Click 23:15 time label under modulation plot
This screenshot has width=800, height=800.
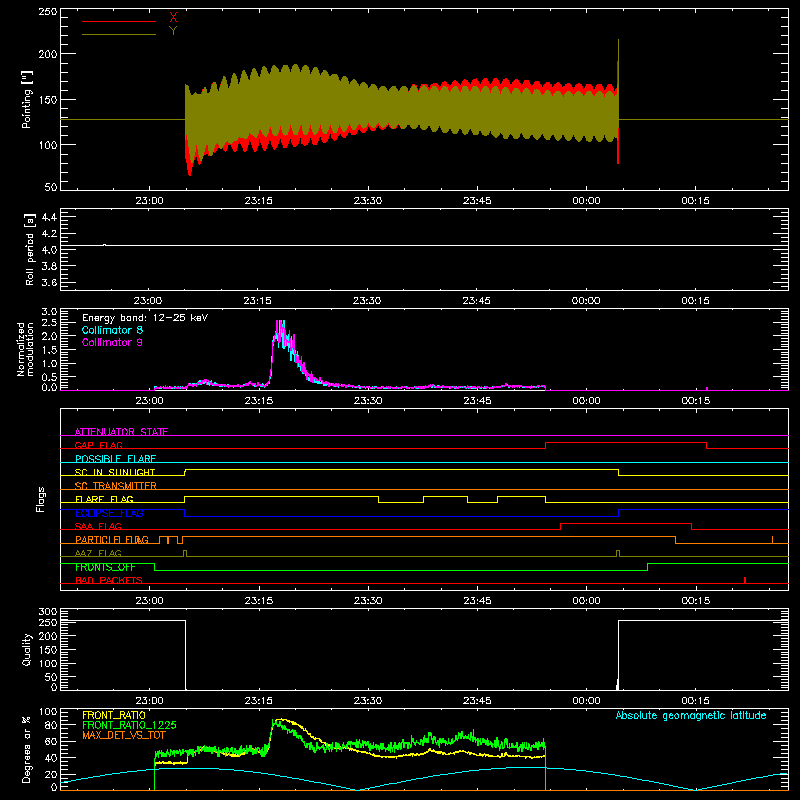pos(259,401)
